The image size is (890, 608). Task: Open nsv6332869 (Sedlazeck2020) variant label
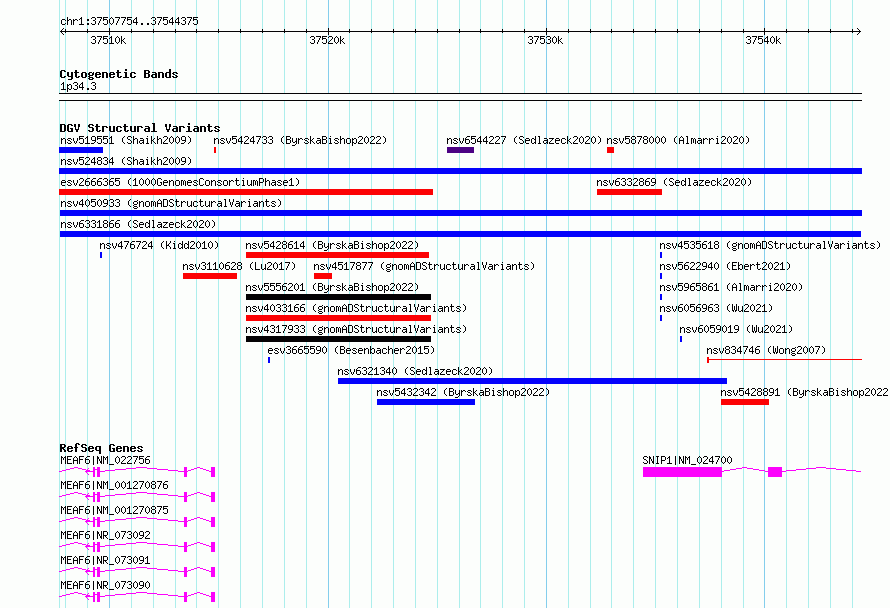pos(674,182)
